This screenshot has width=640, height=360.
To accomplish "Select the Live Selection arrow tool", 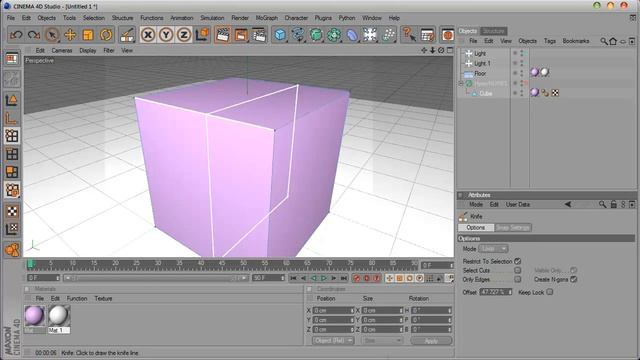I will (52, 35).
